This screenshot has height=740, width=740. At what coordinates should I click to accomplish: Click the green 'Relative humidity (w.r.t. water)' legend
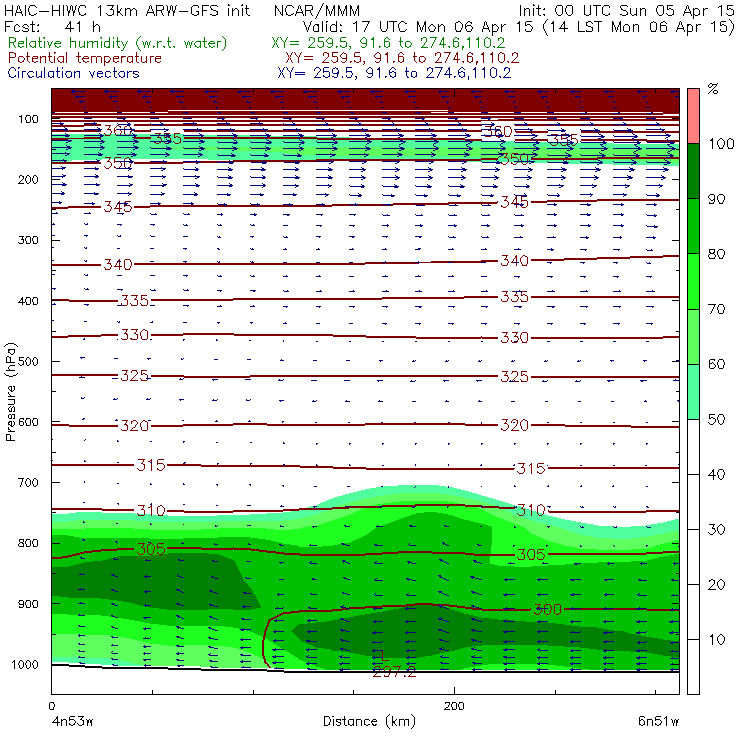point(117,43)
